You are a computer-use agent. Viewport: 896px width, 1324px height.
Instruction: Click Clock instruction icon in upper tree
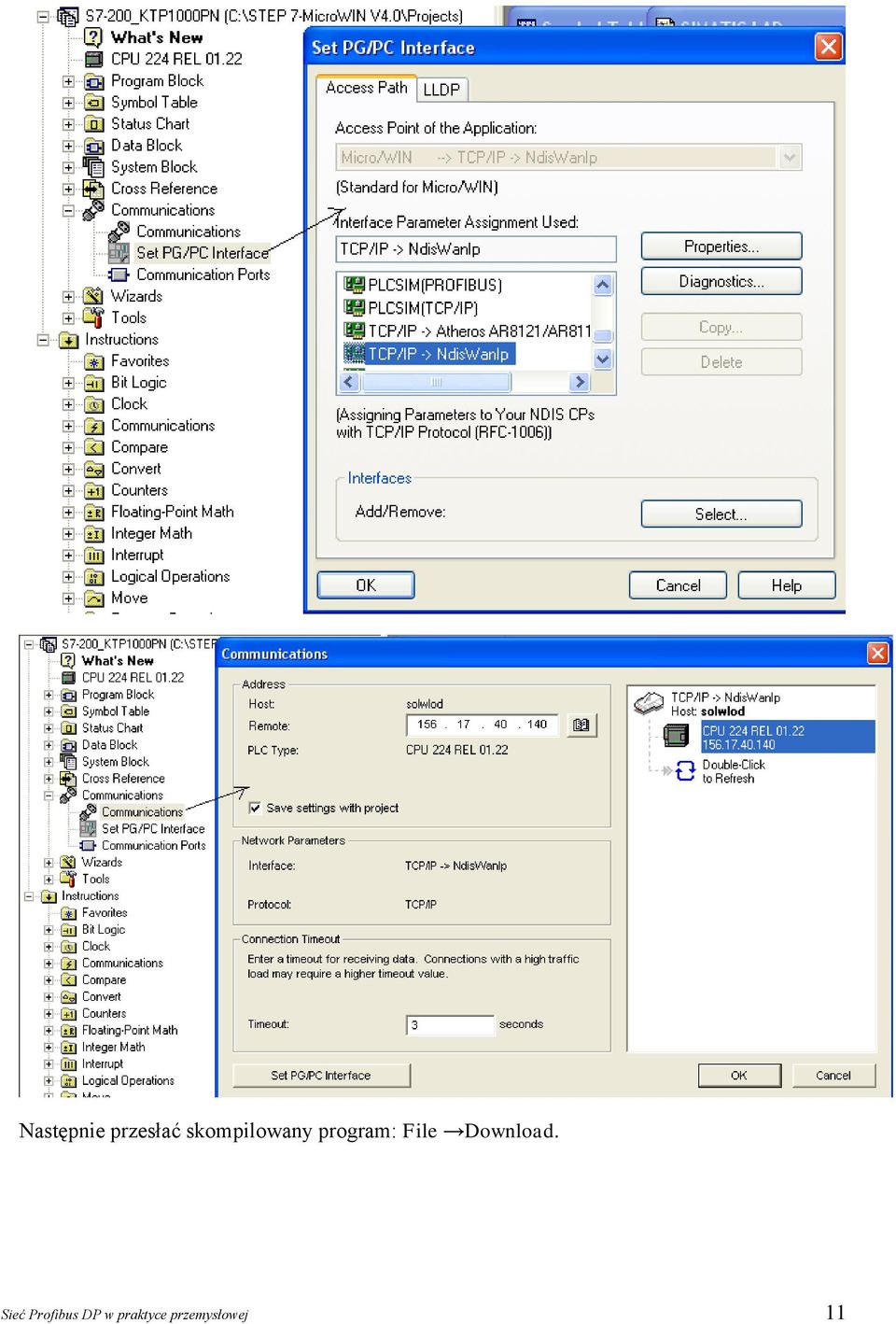93,404
